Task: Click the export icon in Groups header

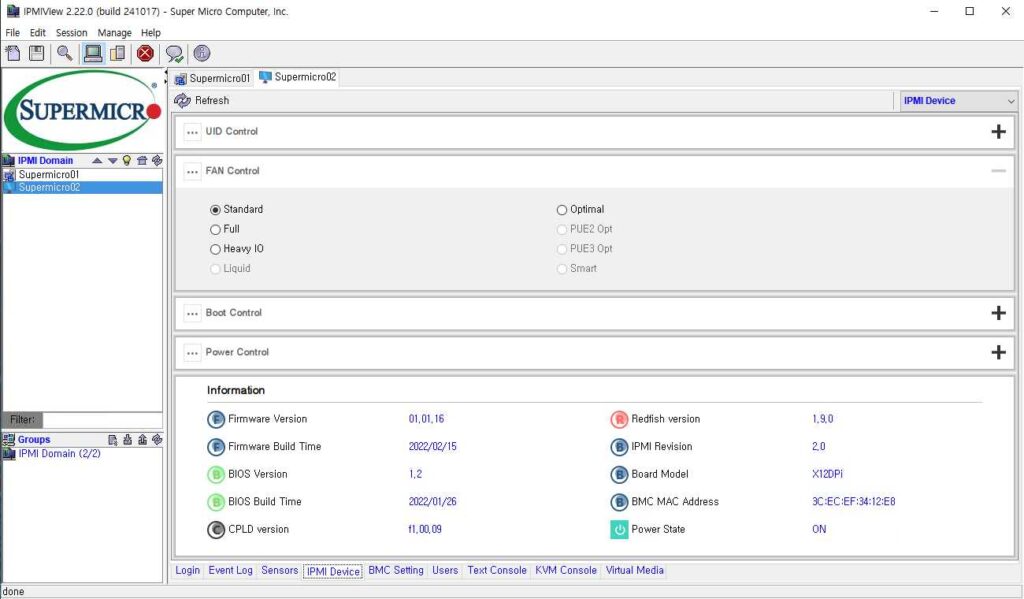Action: coord(142,440)
